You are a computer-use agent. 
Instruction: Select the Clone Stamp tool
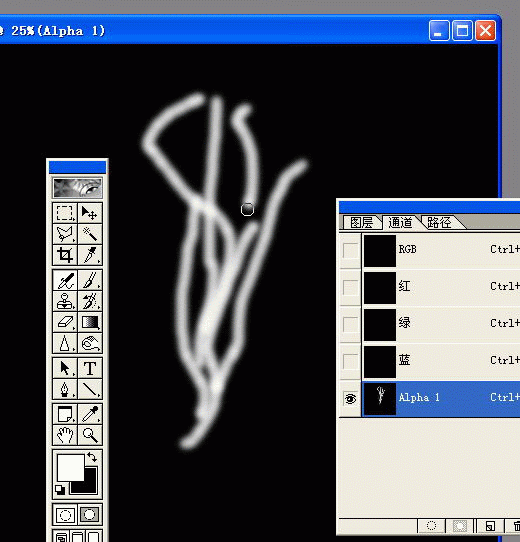(x=65, y=301)
